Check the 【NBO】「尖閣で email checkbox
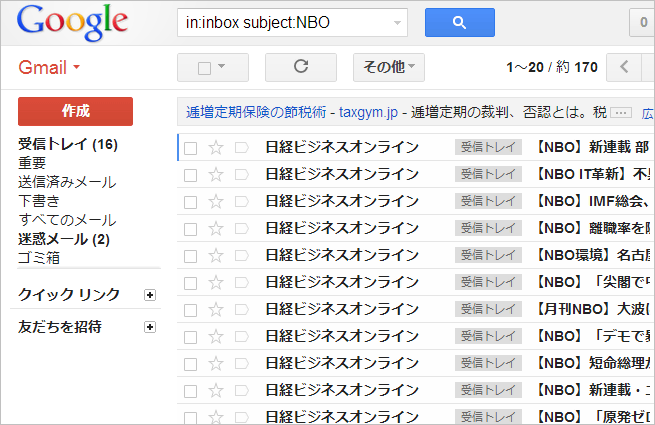Image resolution: width=655 pixels, height=425 pixels. tap(190, 283)
